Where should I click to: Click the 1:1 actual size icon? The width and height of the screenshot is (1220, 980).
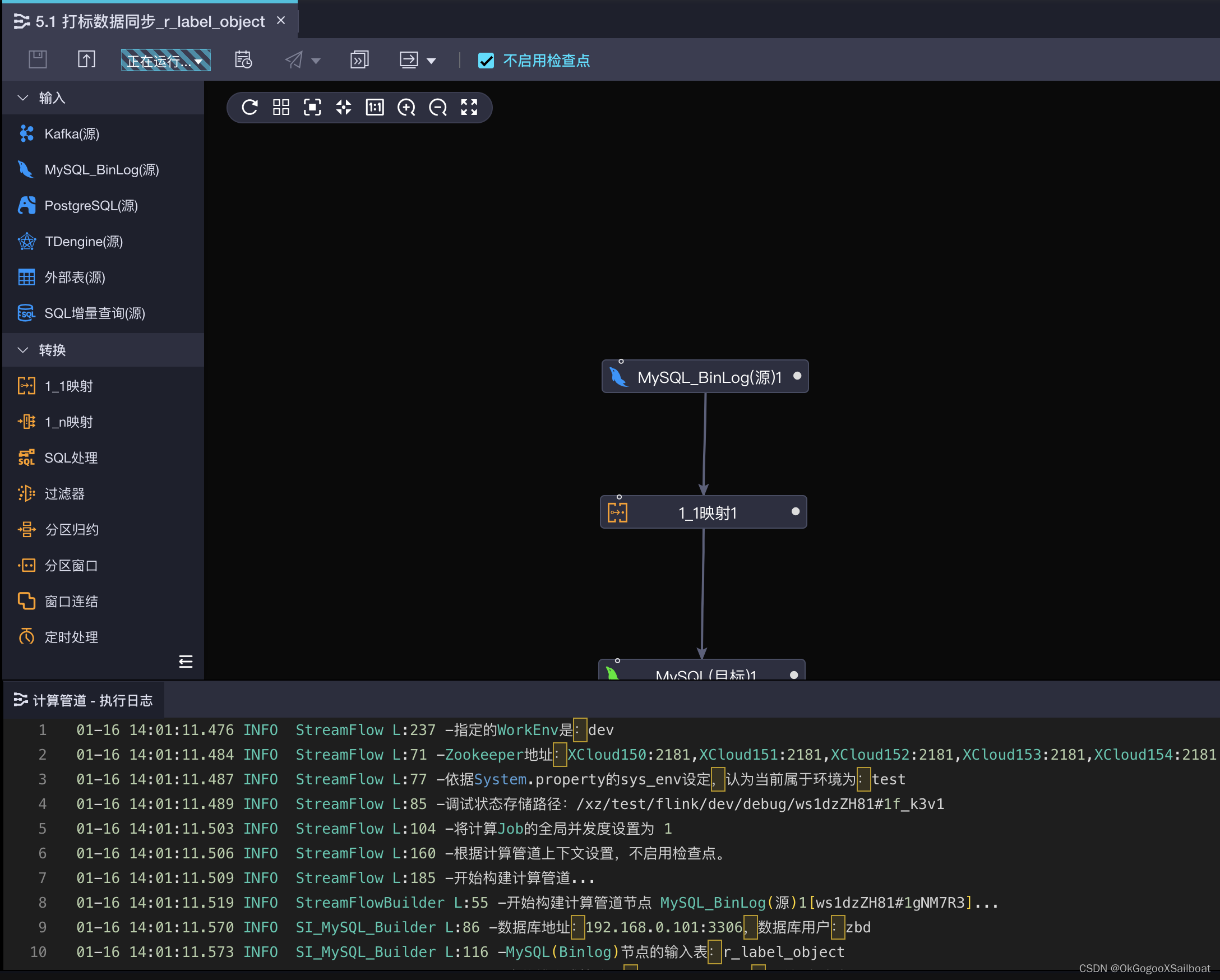(375, 107)
